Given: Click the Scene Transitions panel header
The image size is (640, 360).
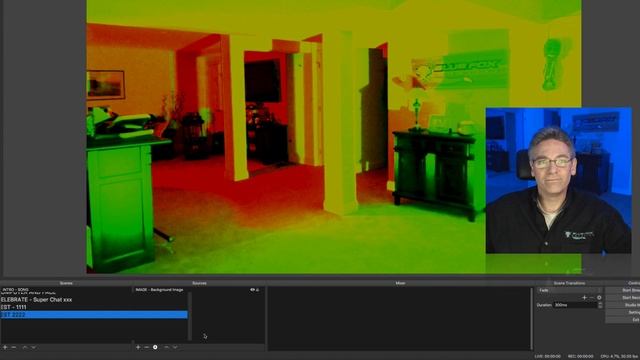Looking at the screenshot, I should 569,283.
